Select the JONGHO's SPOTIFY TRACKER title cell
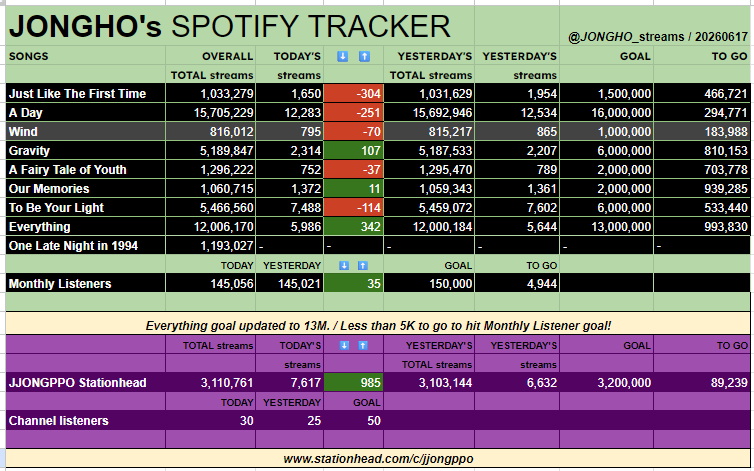 click(x=240, y=26)
